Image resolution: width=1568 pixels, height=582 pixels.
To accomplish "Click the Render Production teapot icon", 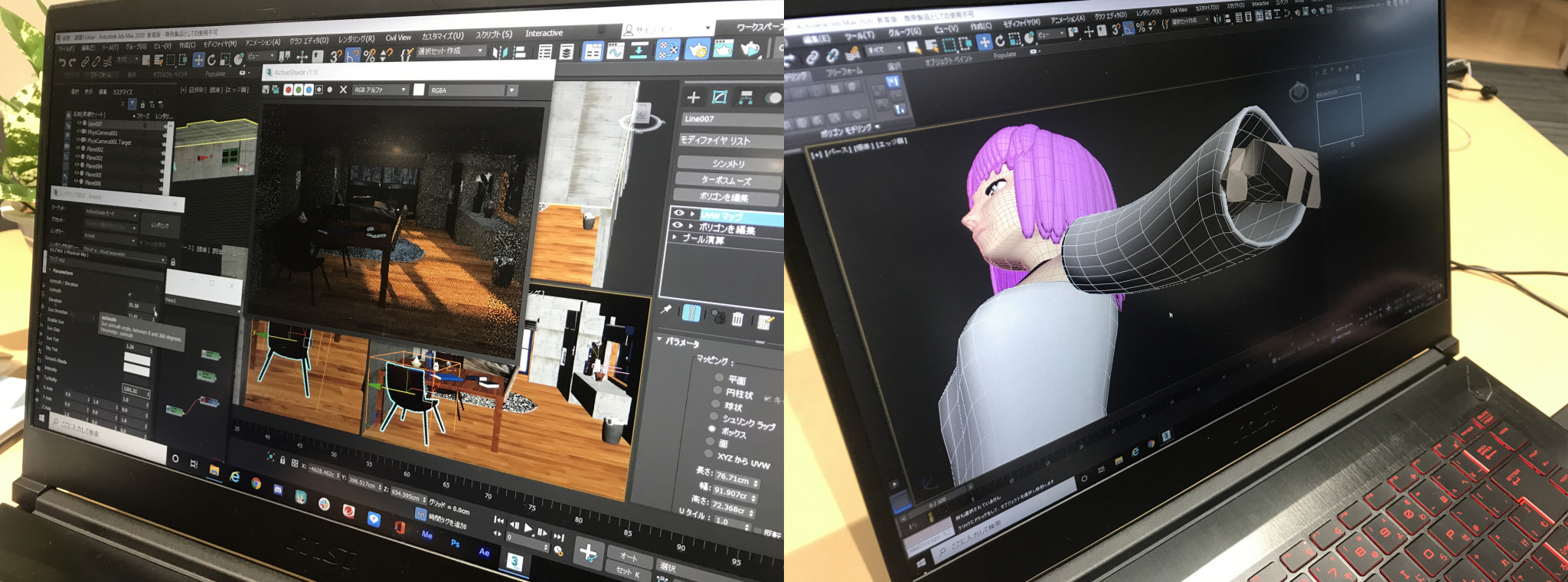I will 750,50.
